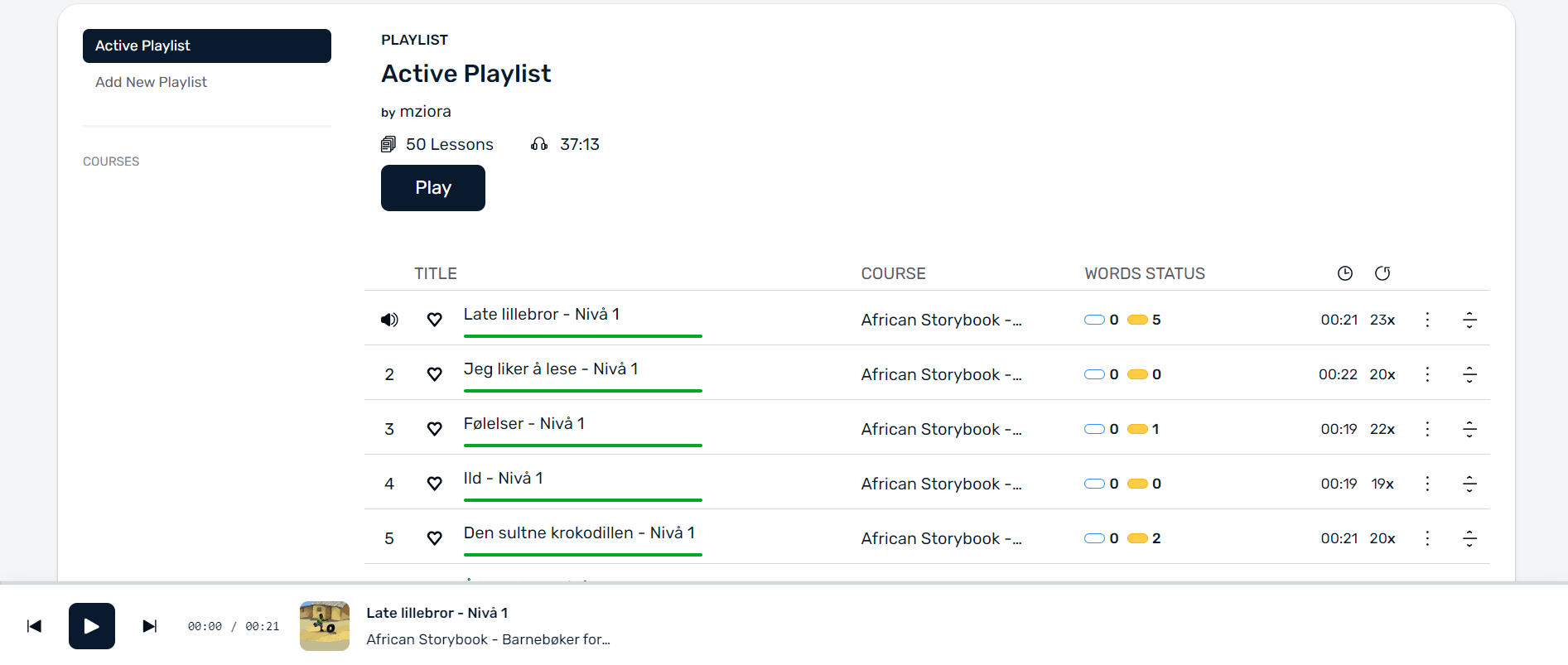Click reorder handle on Jeg liker å lese
This screenshot has height=665, width=1568.
(x=1469, y=374)
